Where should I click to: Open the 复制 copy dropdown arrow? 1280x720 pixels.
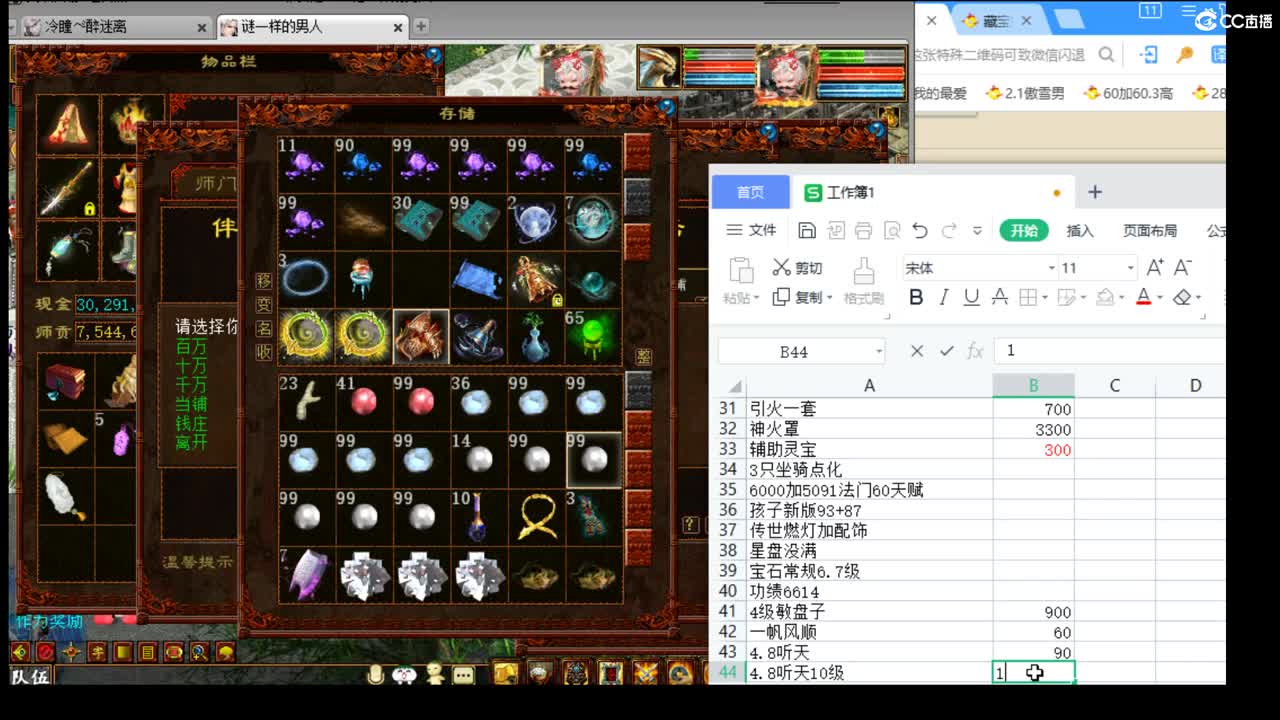(x=828, y=298)
